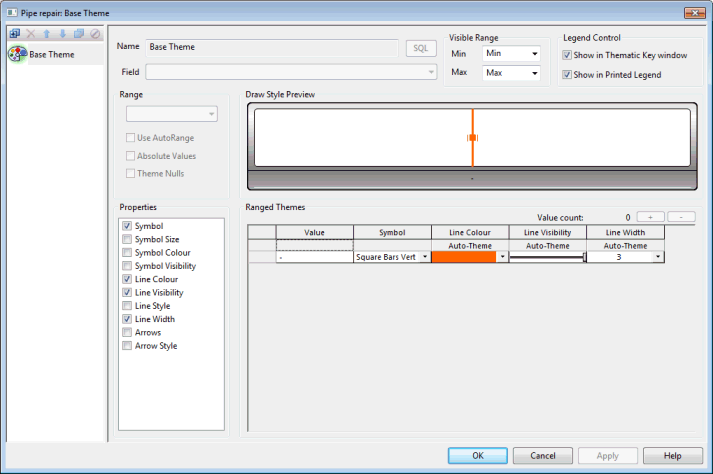Viewport: 713px width, 474px height.
Task: Enable Use AutoRange checkbox
Action: point(131,137)
